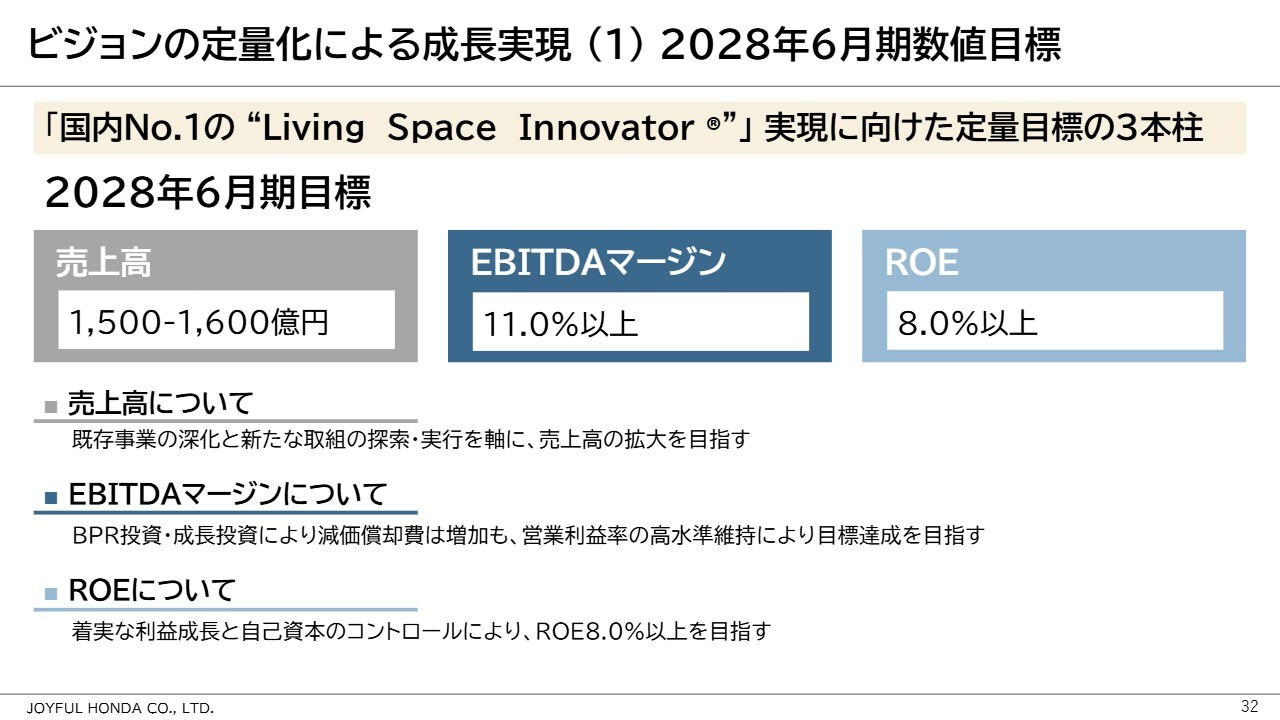Click the 8.0%以上 value field
1280x720 pixels.
1054,320
